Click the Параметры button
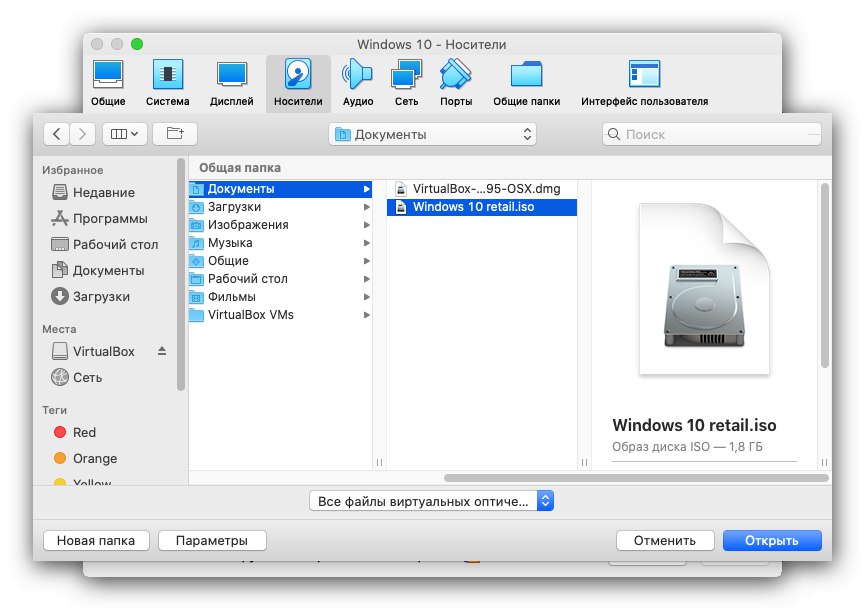Screen dimensions: 865x610 212,541
